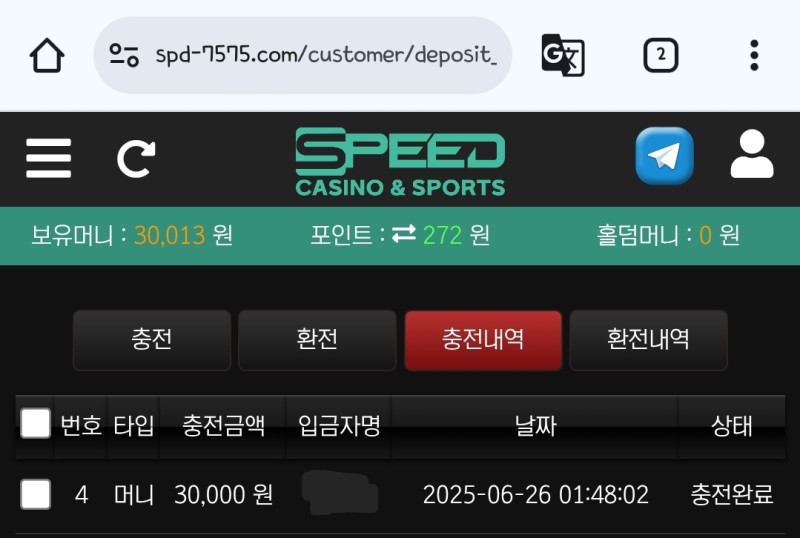
Task: Open the browser three-dot menu
Action: click(x=754, y=55)
